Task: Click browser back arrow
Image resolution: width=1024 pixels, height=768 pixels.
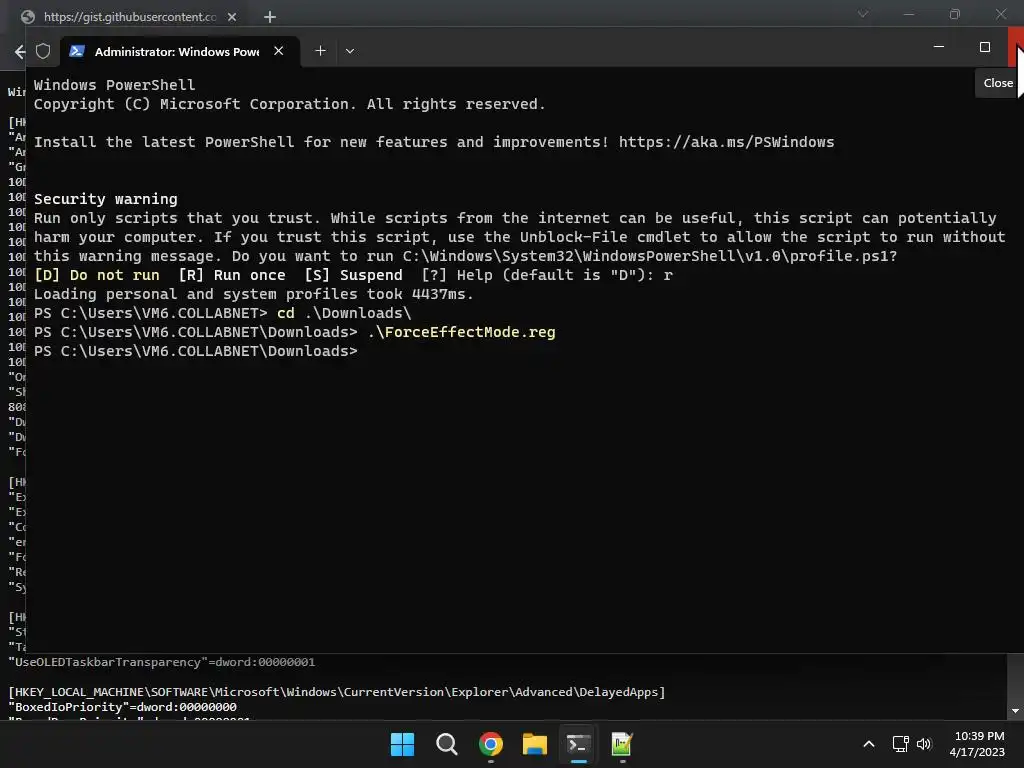Action: pos(19,52)
